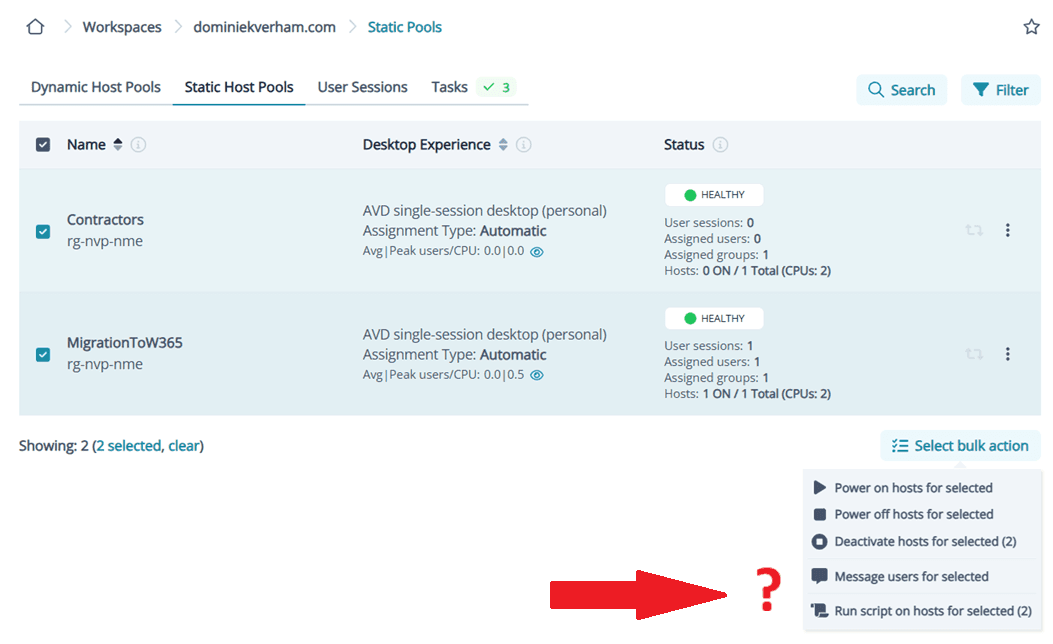Choose Power off hosts for selected
The height and width of the screenshot is (644, 1053).
913,514
